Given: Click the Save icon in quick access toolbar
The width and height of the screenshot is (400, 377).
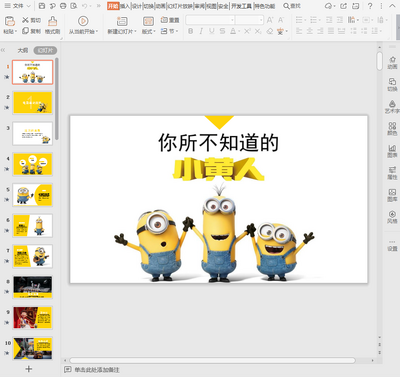Looking at the screenshot, I should (42, 6).
